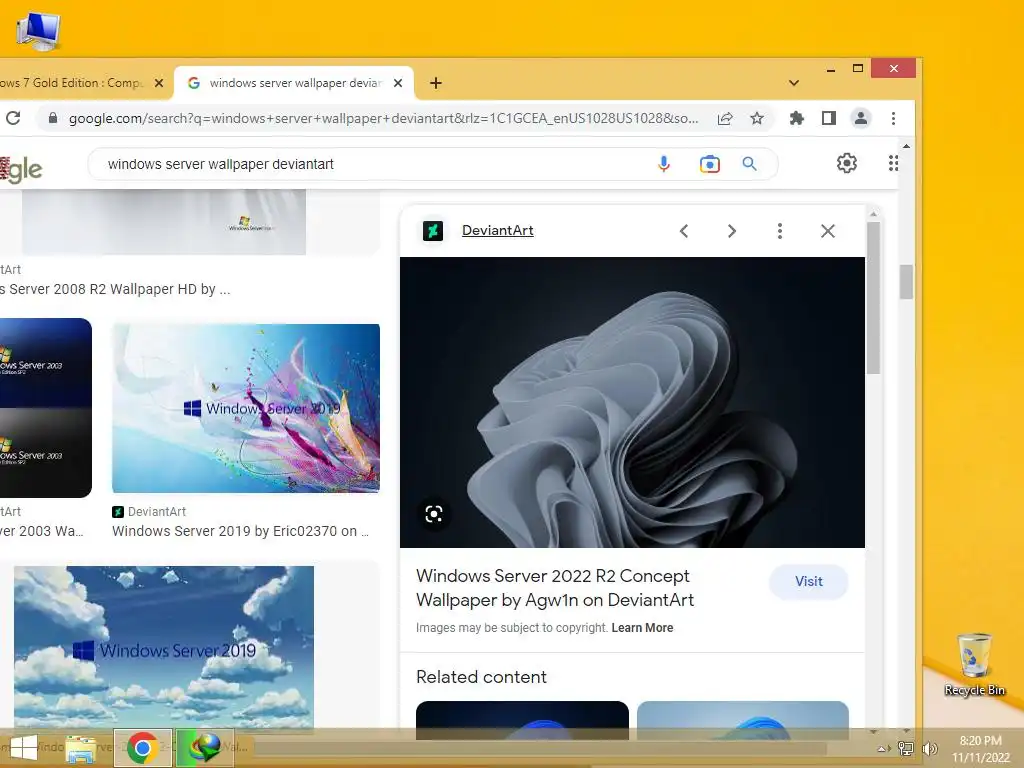1024x768 pixels.
Task: Show previous image in preview panel
Action: (684, 231)
